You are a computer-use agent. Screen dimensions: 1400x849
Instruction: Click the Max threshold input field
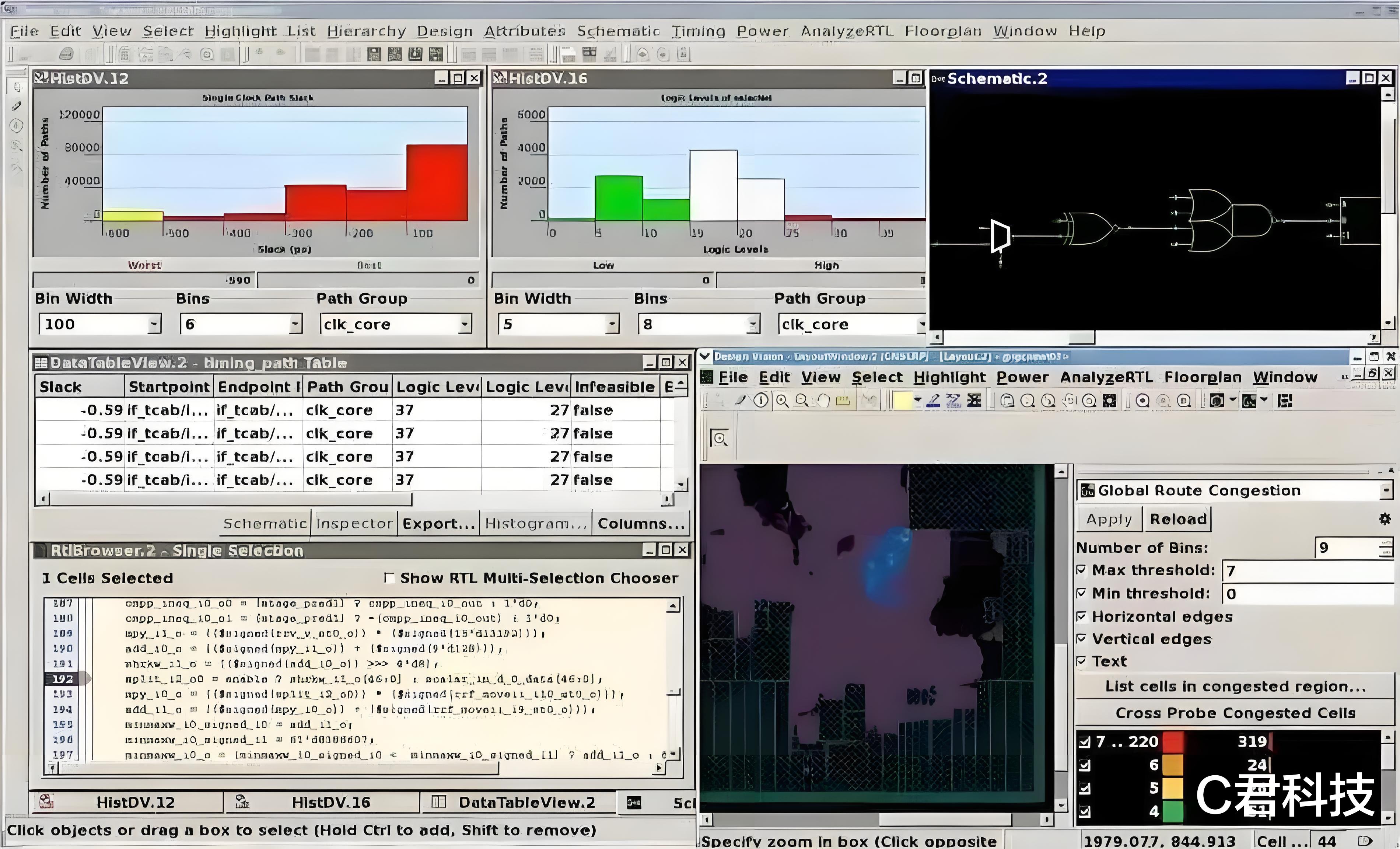click(1307, 570)
